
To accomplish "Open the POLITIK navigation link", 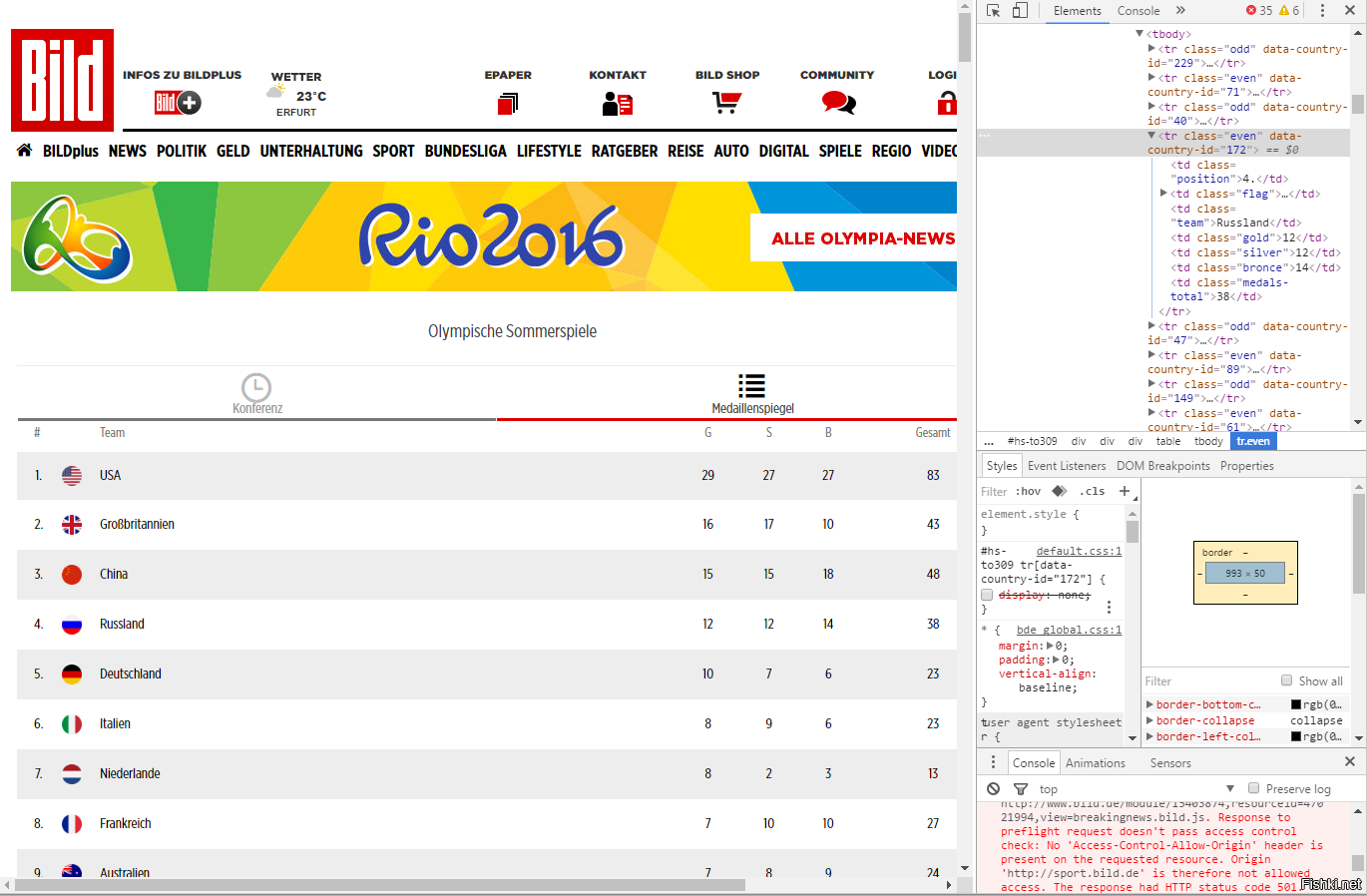I will pos(182,151).
